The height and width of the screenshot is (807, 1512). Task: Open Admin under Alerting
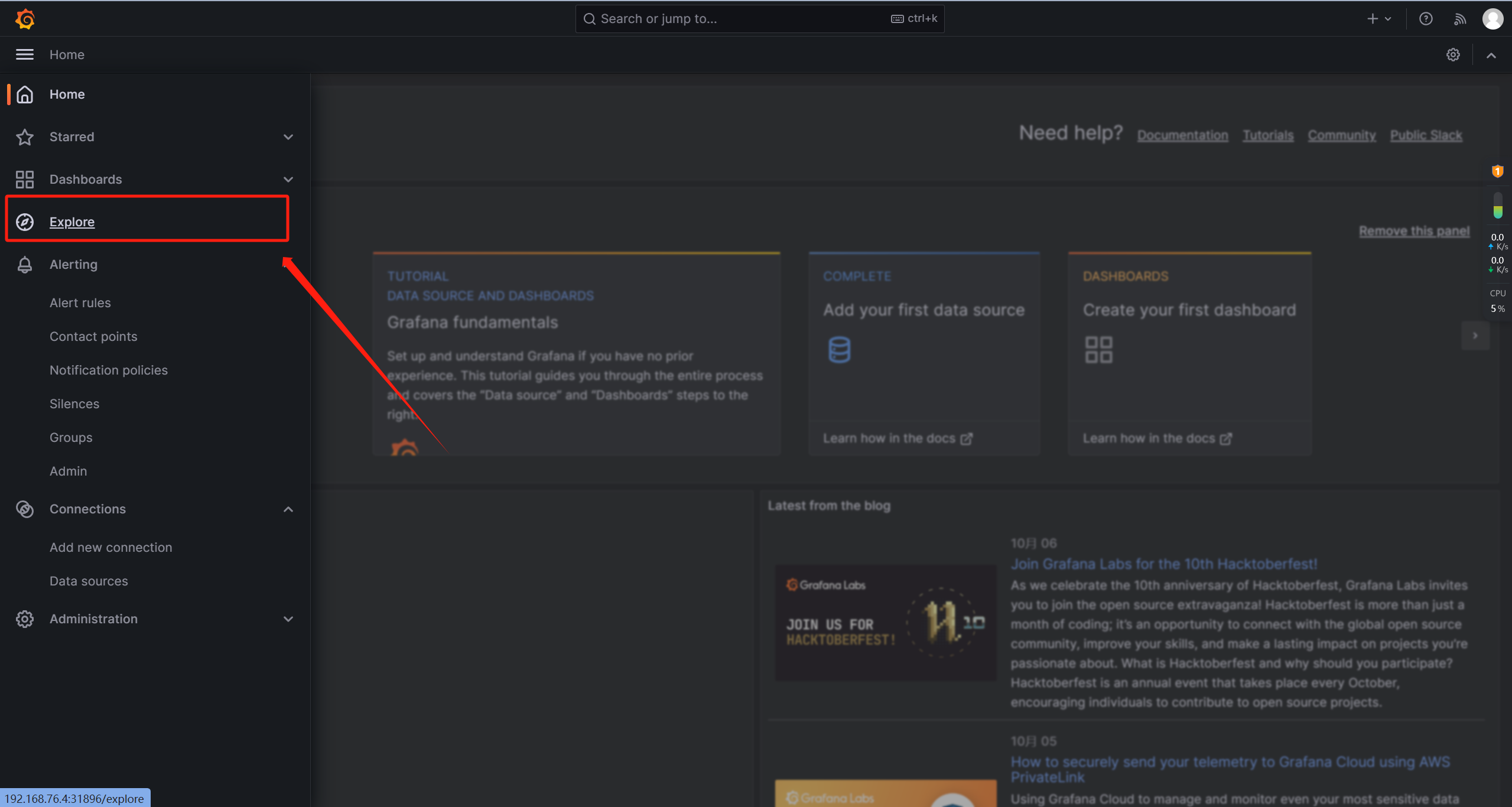68,471
